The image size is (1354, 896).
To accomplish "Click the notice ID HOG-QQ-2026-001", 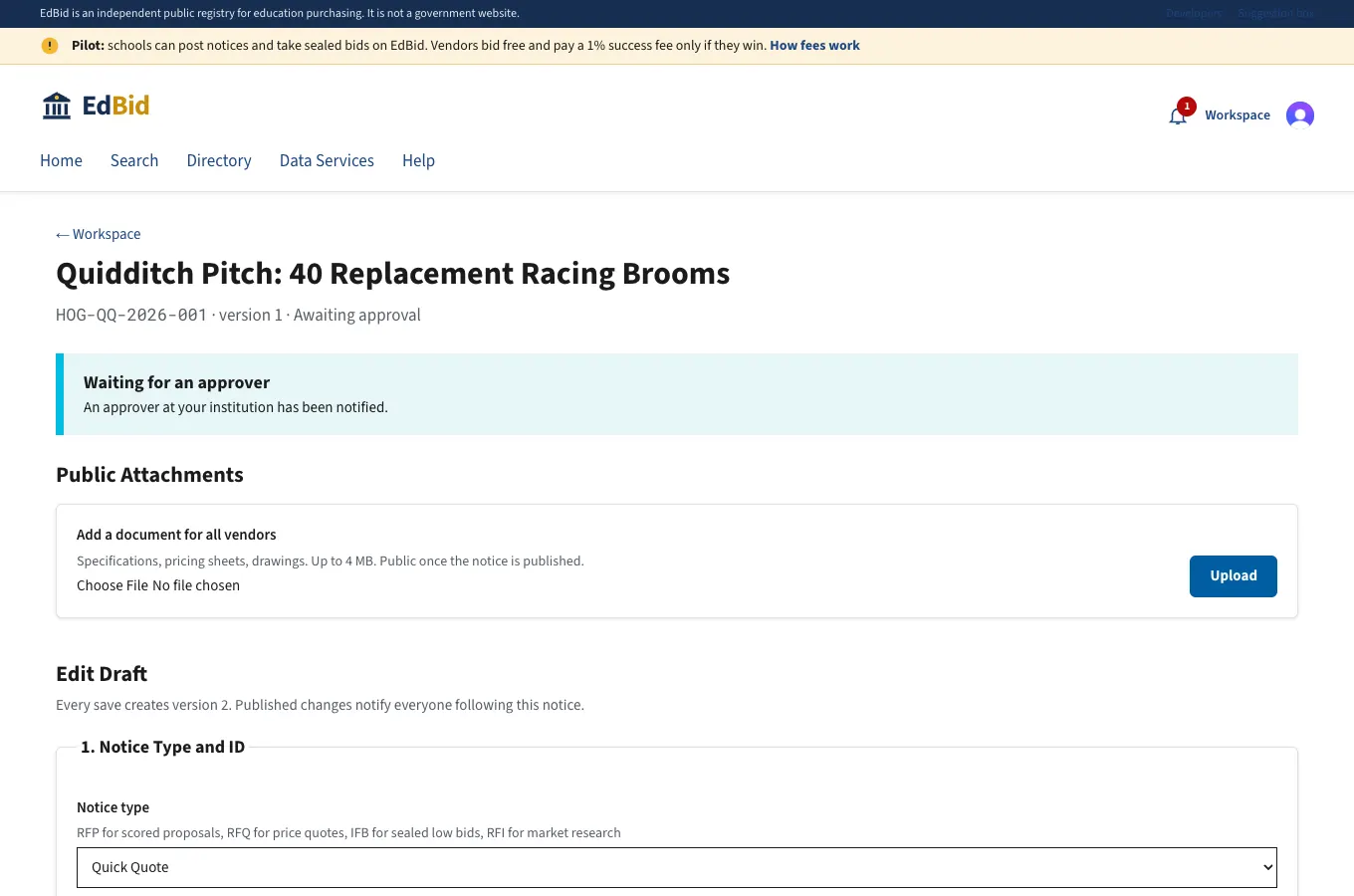I will click(131, 315).
